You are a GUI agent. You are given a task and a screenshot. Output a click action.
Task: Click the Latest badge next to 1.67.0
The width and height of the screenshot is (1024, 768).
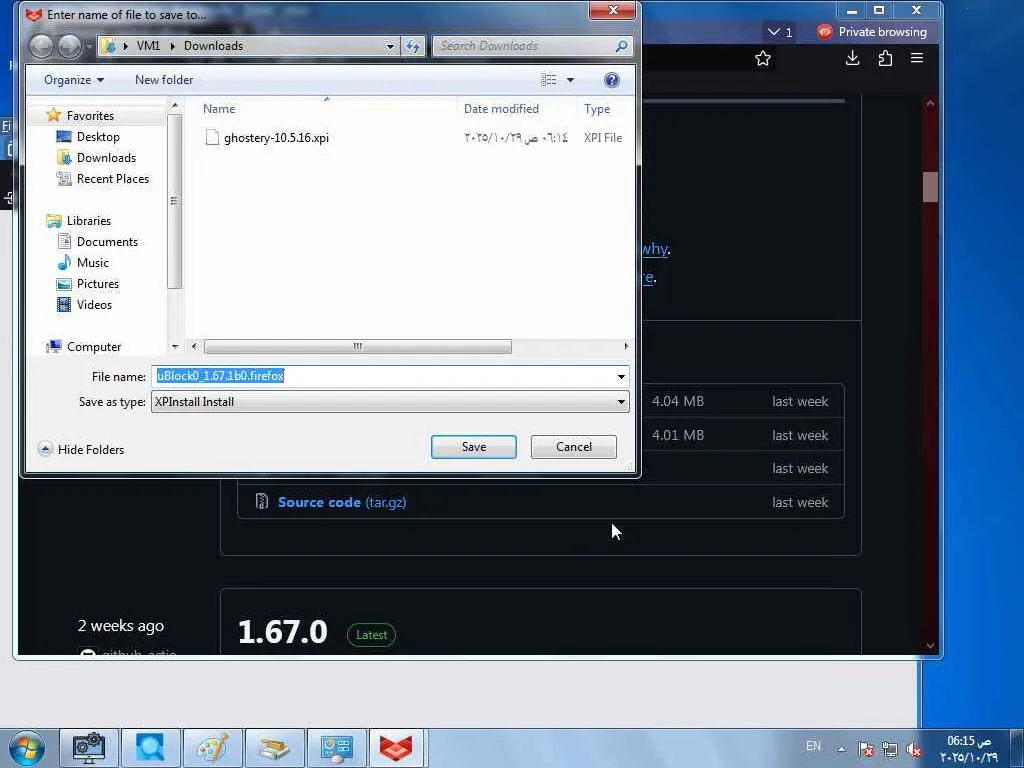372,635
